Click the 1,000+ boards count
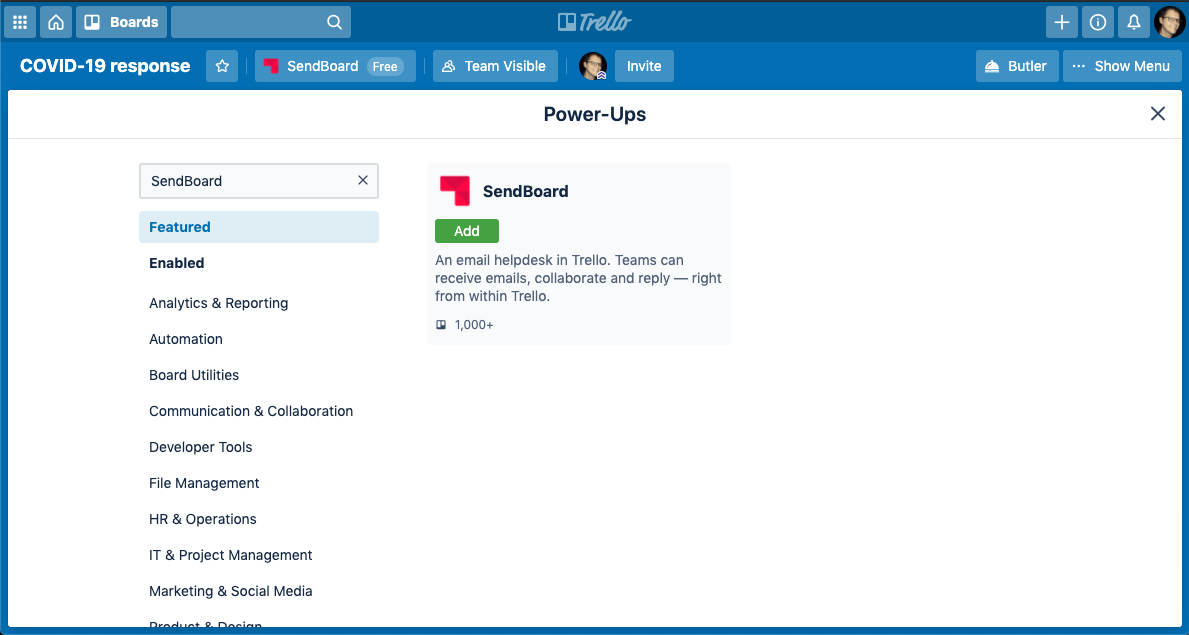This screenshot has height=635, width=1189. coord(474,325)
